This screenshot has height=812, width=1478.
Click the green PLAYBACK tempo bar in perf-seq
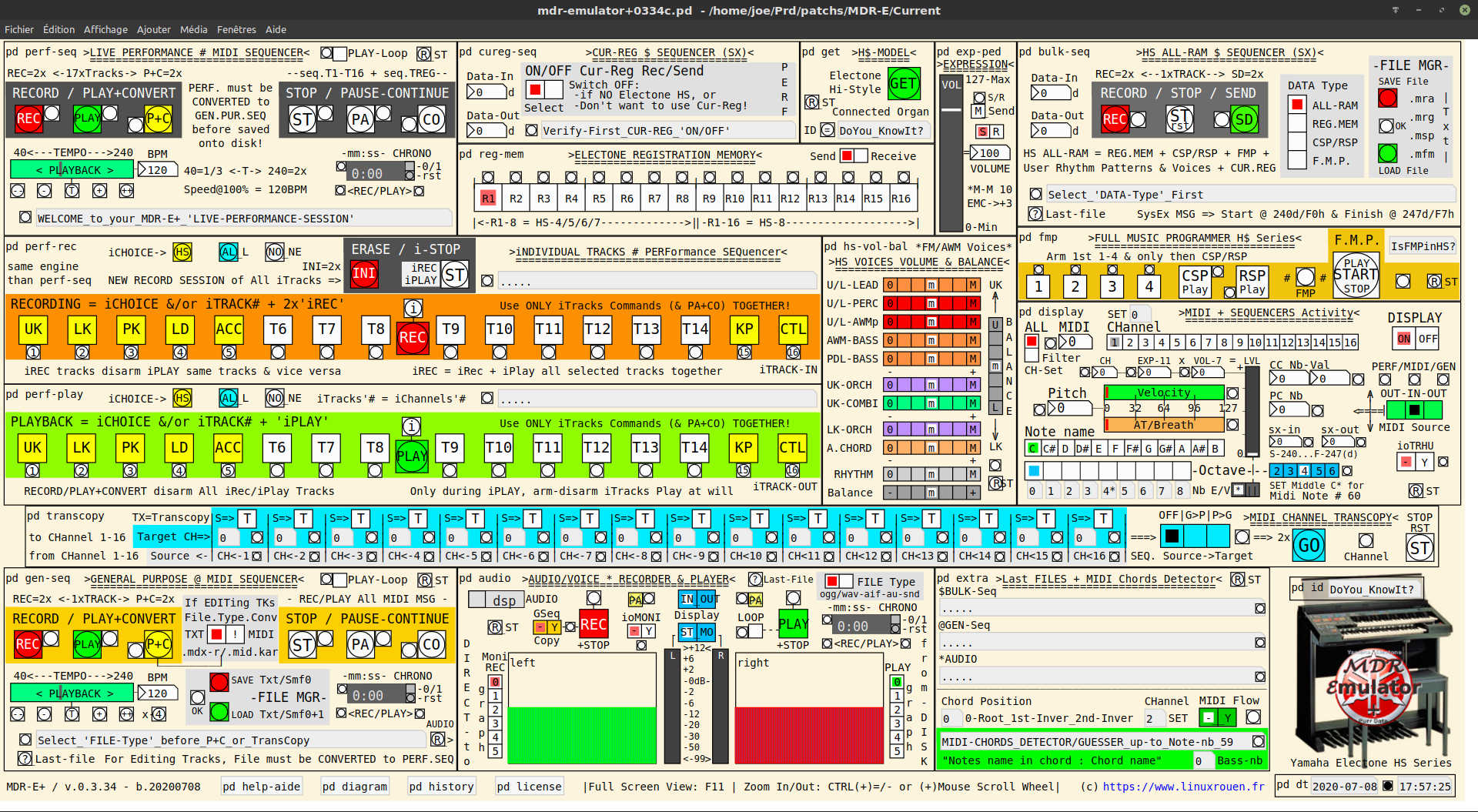pyautogui.click(x=72, y=169)
